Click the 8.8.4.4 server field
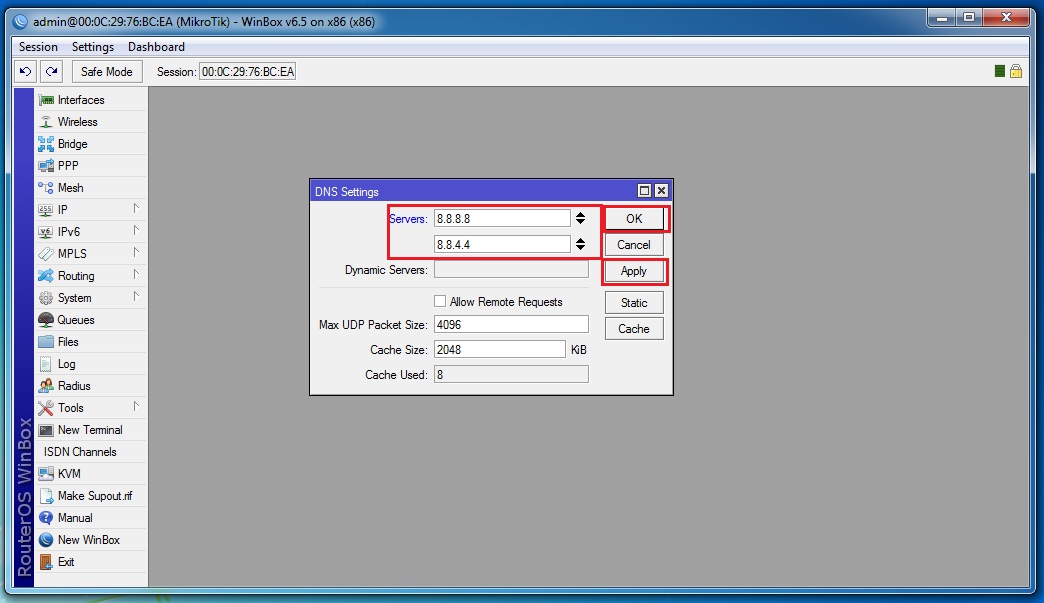Screen dimensions: 1044x603 tap(502, 244)
